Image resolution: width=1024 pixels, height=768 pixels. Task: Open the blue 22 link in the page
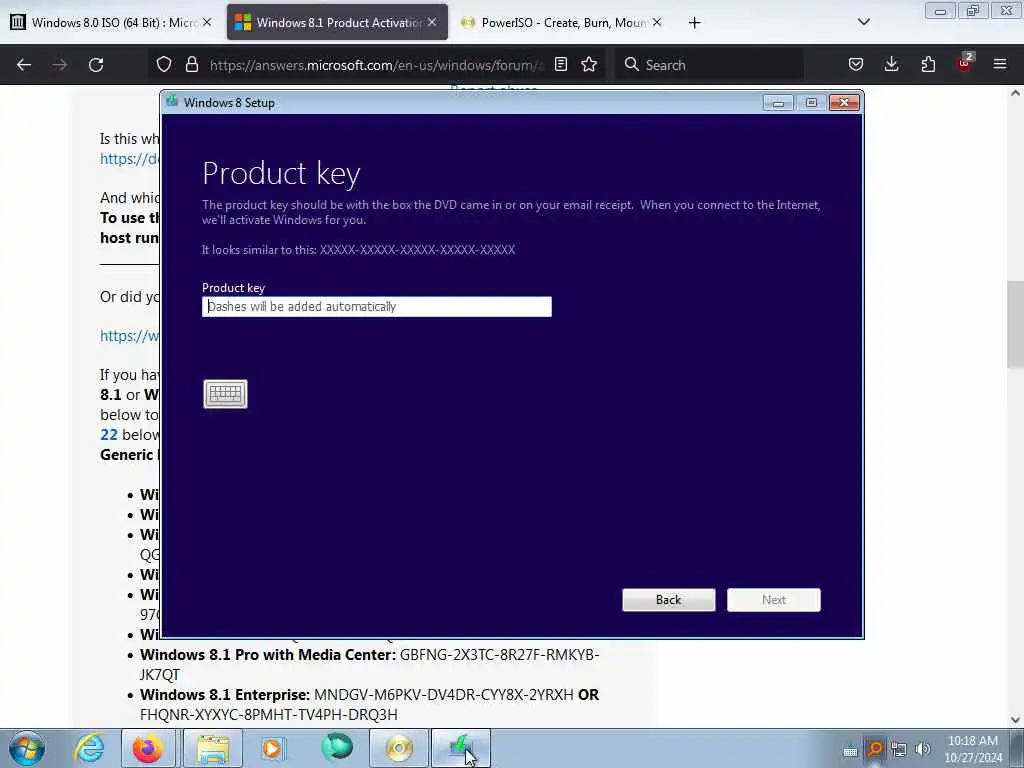point(109,435)
